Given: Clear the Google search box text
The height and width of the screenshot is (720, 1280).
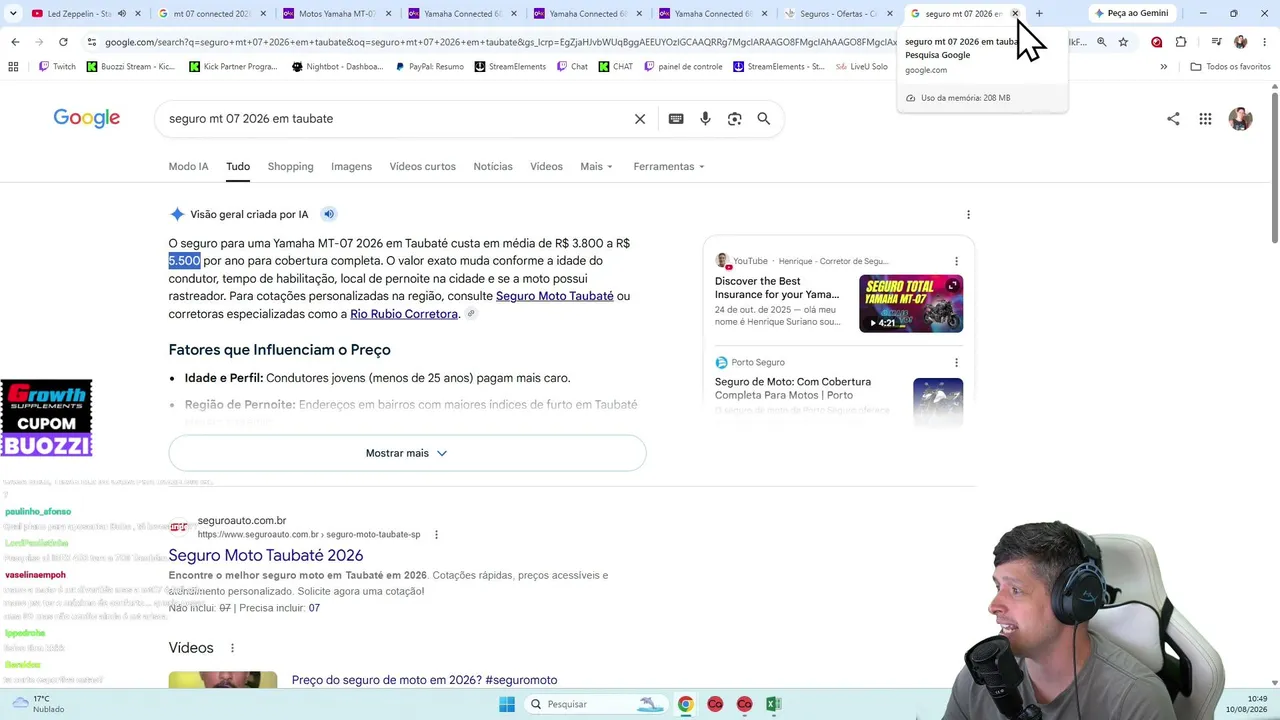Looking at the screenshot, I should (x=640, y=119).
